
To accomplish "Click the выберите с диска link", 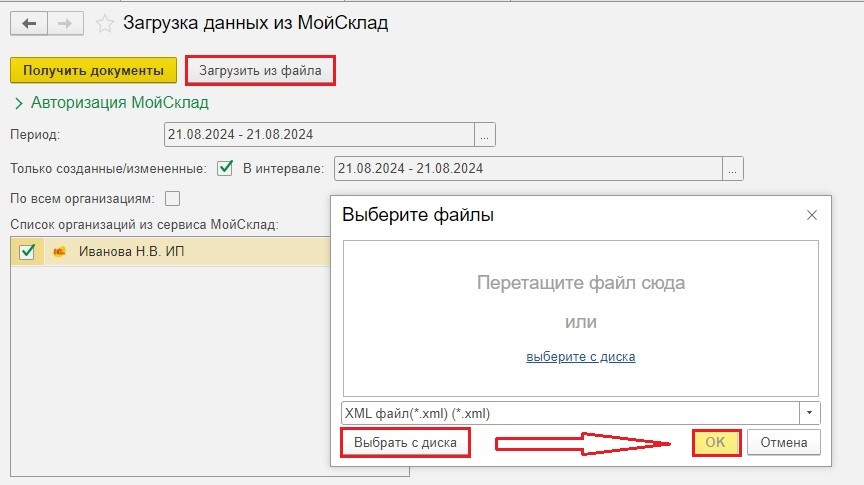I will pos(580,356).
